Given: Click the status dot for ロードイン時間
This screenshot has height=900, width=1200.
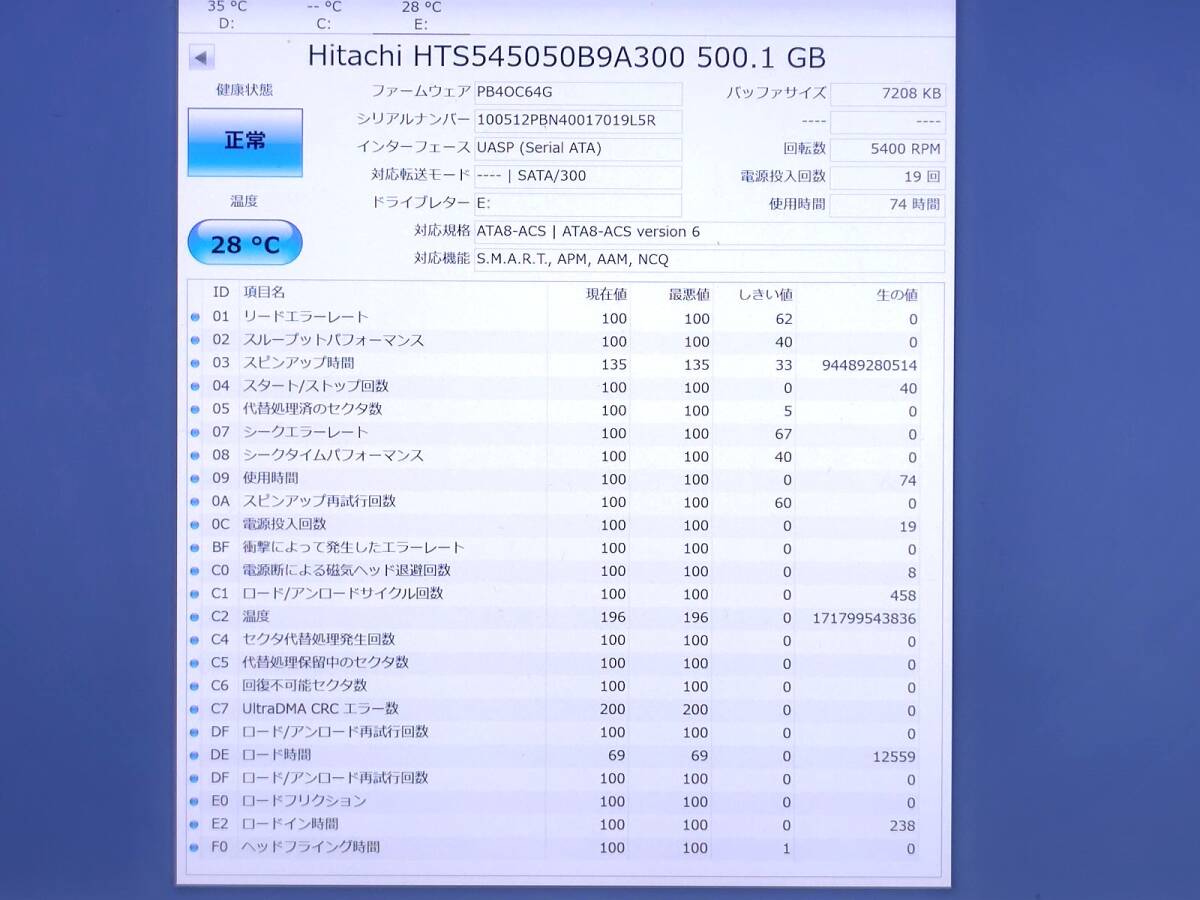Looking at the screenshot, I should point(195,824).
